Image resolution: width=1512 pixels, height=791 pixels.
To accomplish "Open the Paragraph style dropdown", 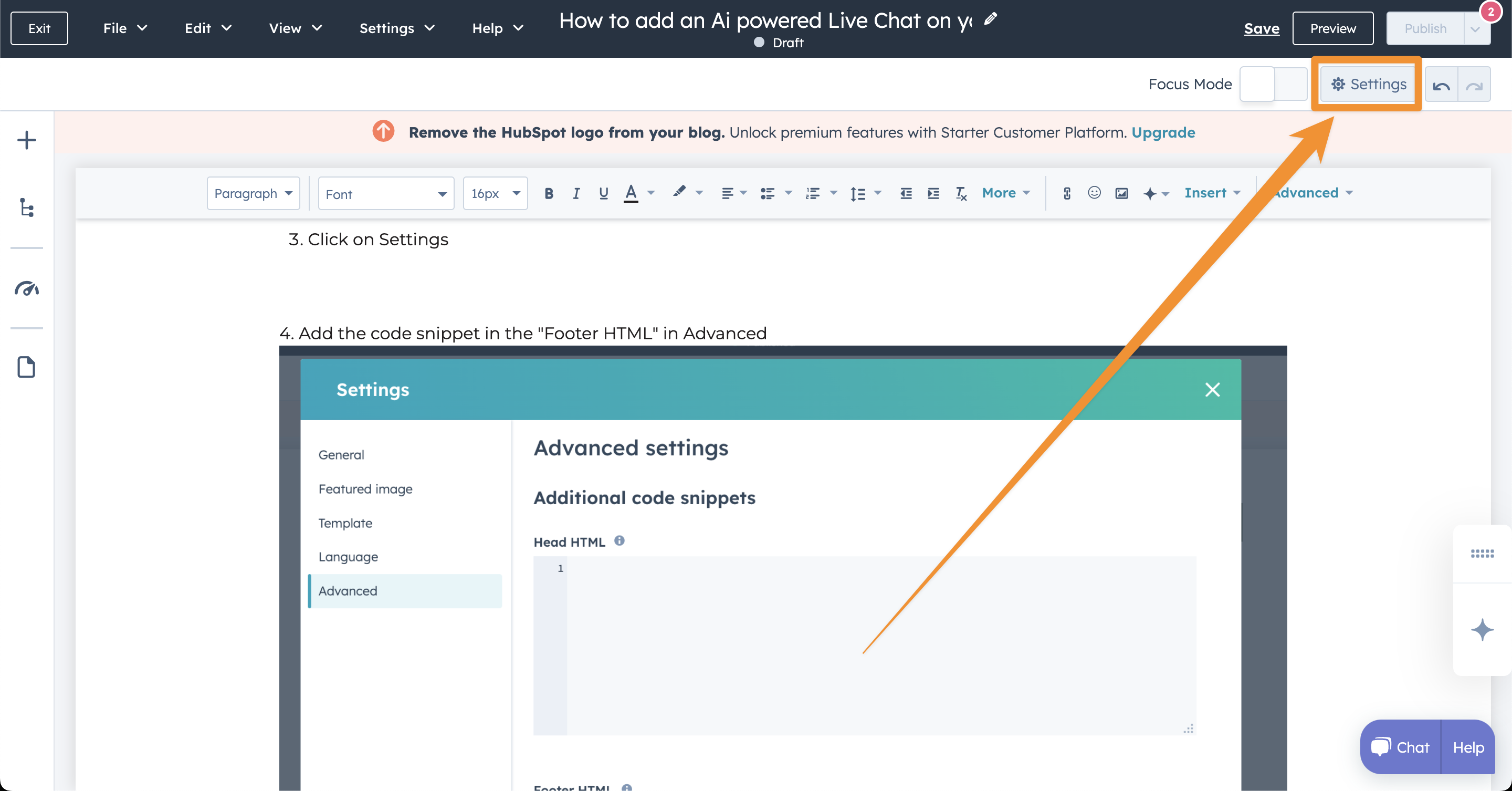I will coord(253,193).
